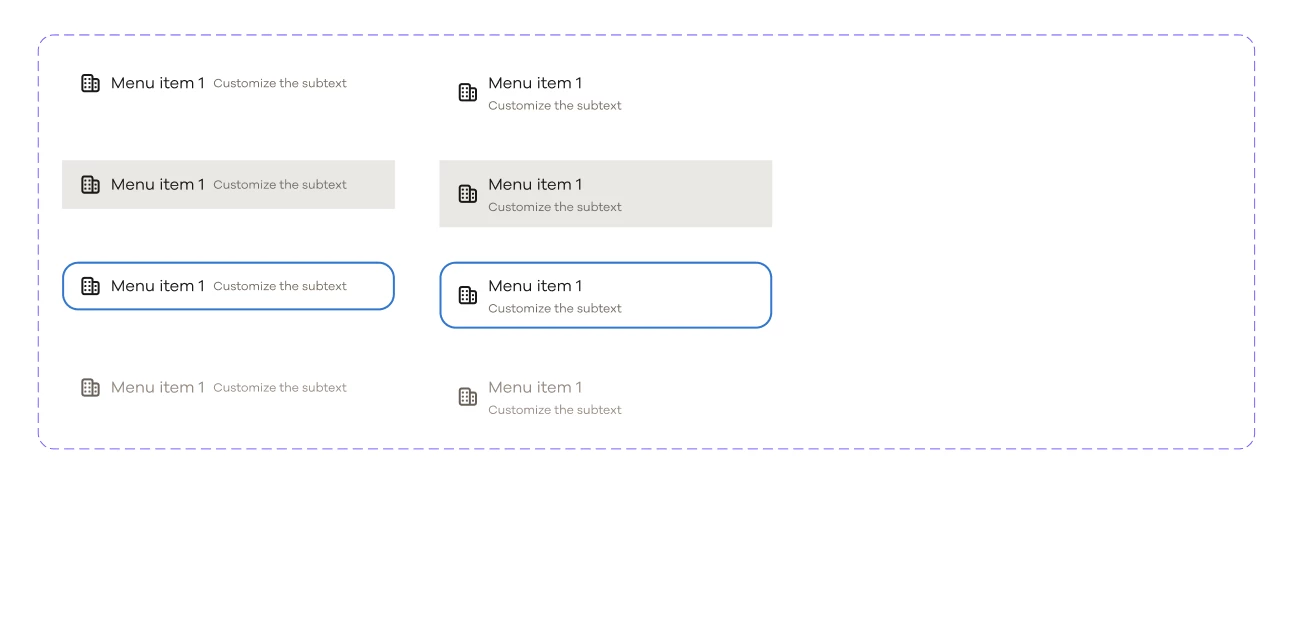Screen dimensions: 1305x642
Task: Click 'Customize the subtext' beside plain single-line title
Action: click(280, 84)
